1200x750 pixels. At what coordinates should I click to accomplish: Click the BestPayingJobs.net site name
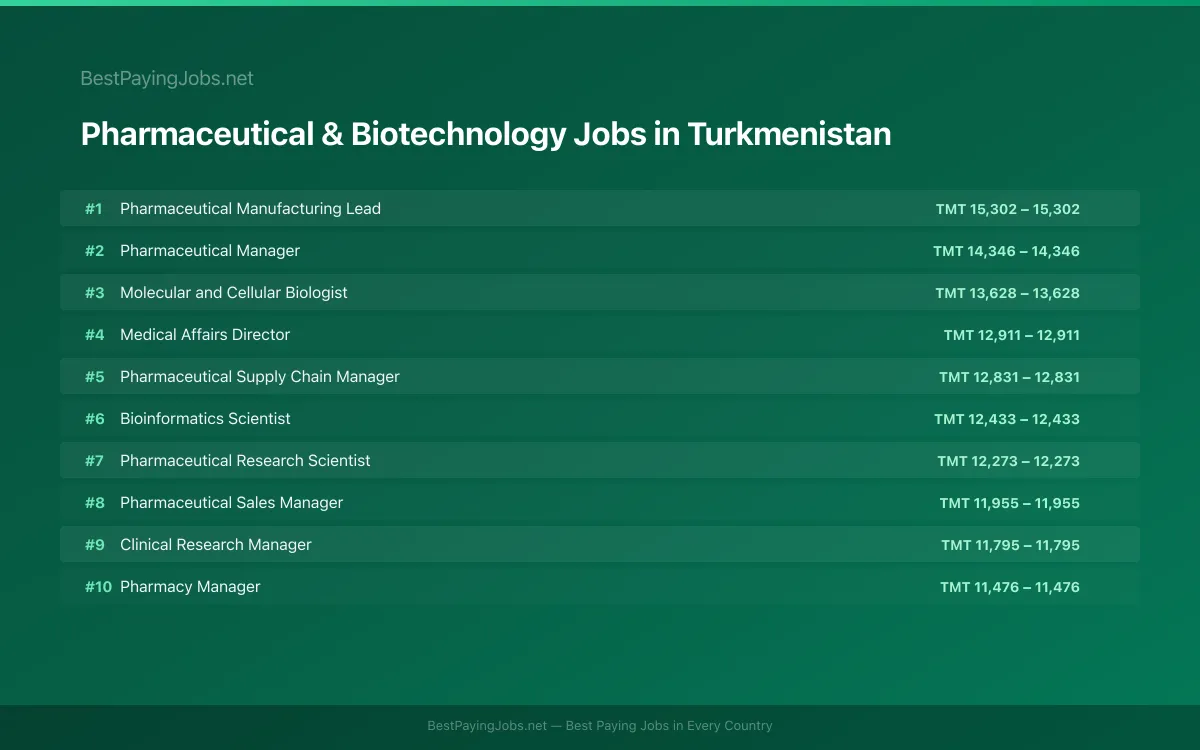pos(167,78)
